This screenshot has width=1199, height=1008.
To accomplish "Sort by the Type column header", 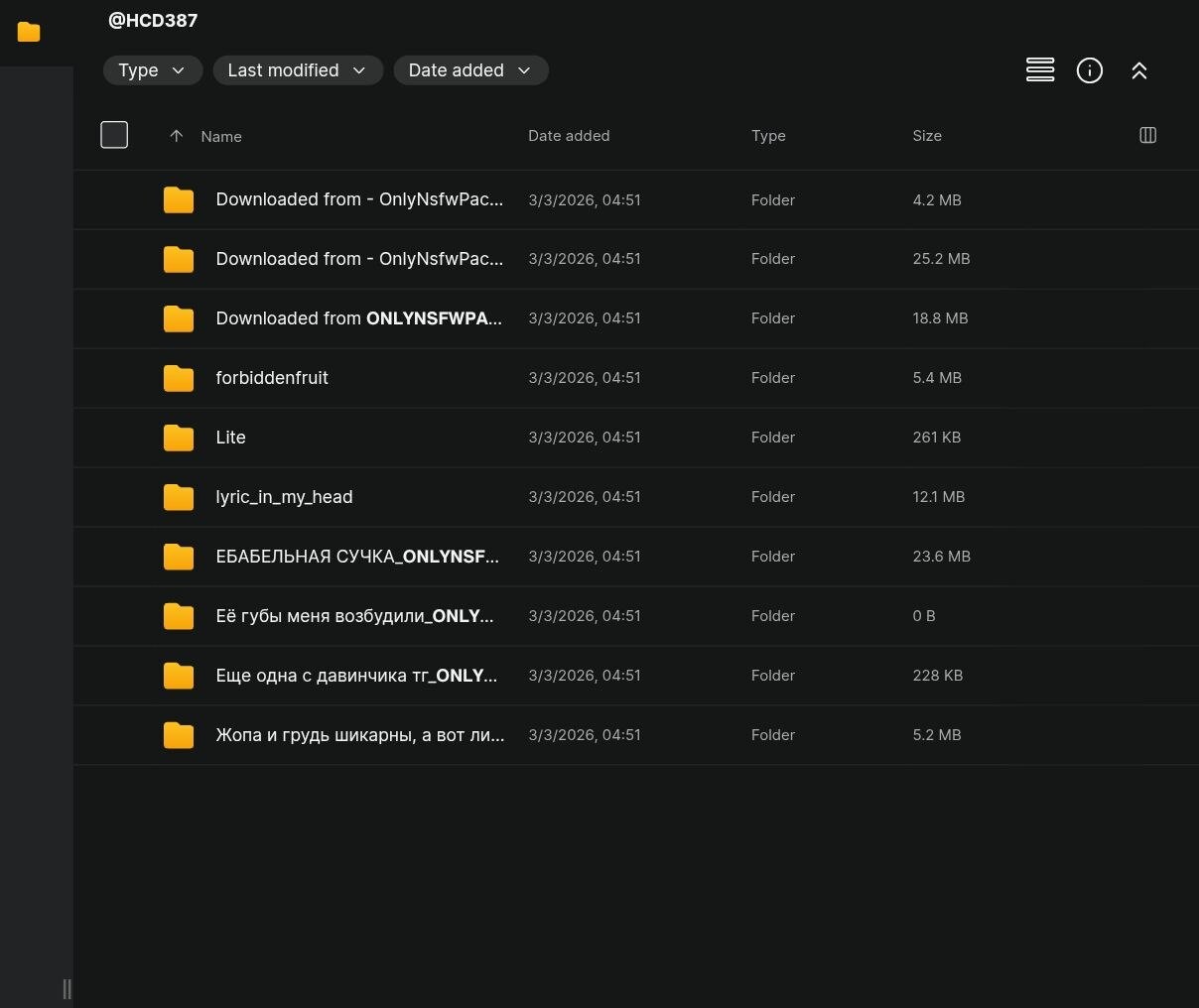I will coord(767,136).
